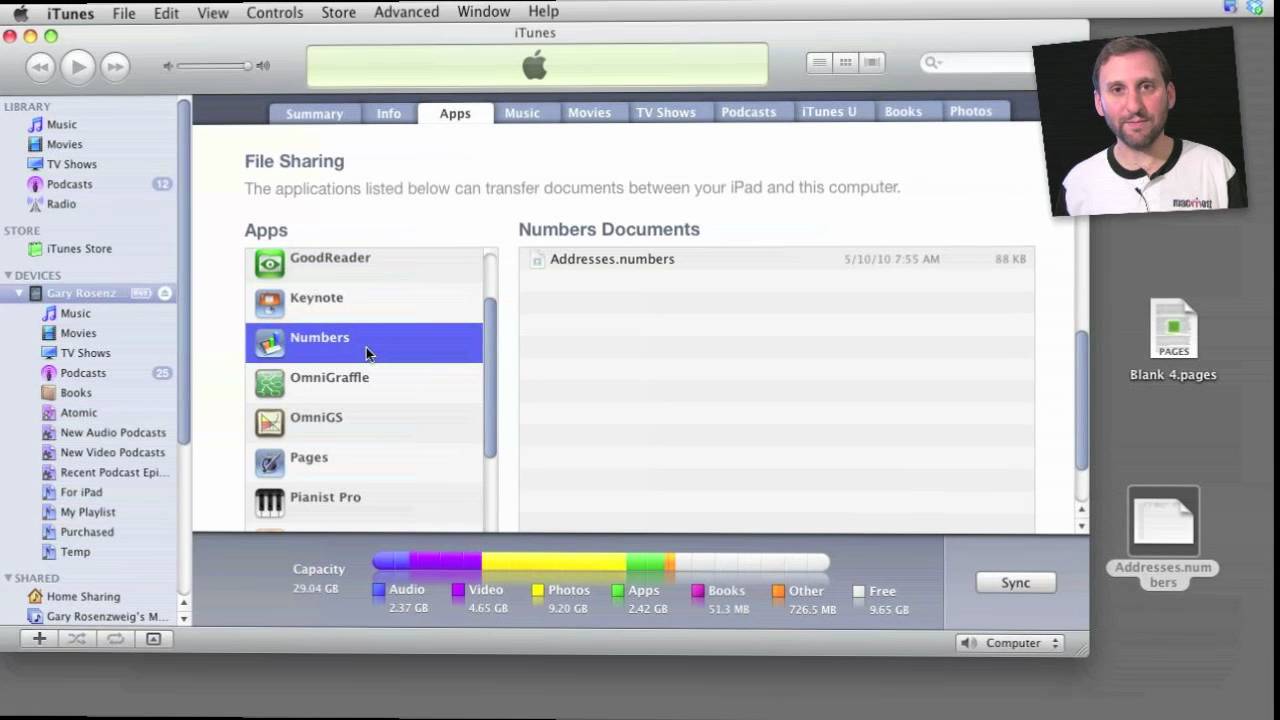
Task: Select the GoodReader app icon
Action: tap(269, 263)
